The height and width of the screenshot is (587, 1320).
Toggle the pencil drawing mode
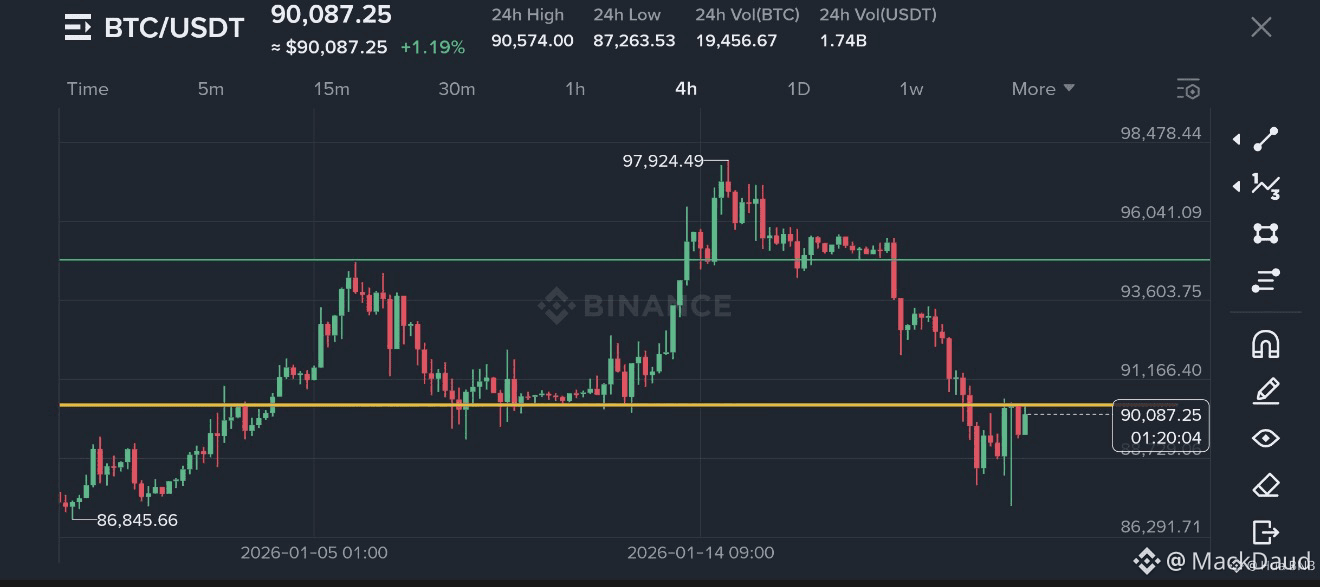point(1266,392)
